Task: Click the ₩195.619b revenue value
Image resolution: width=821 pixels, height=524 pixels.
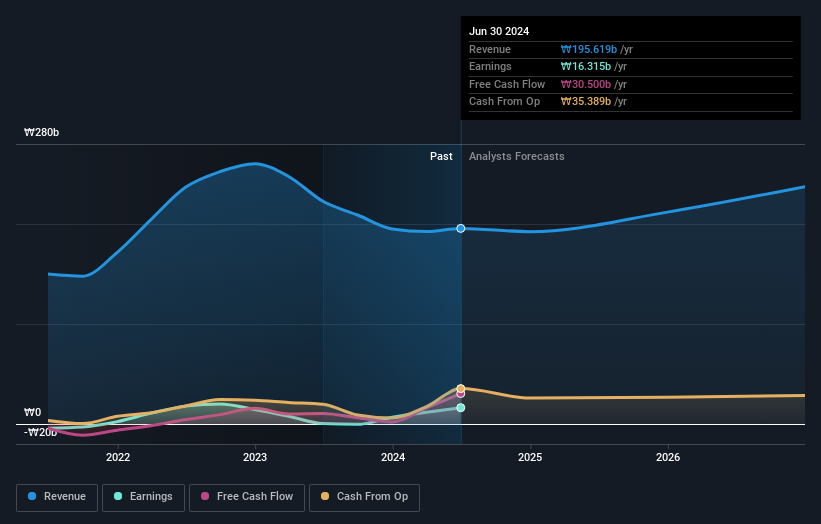Action: point(589,49)
